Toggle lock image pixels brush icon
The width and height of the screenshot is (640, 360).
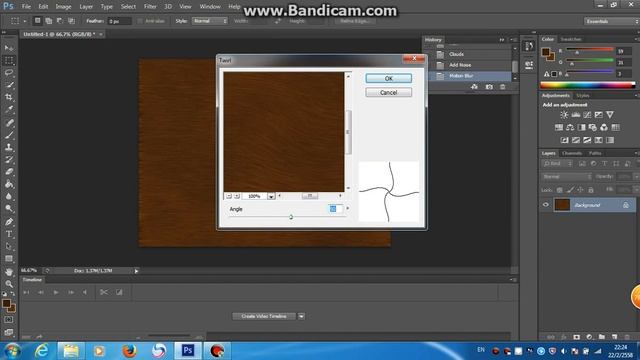[x=570, y=190]
